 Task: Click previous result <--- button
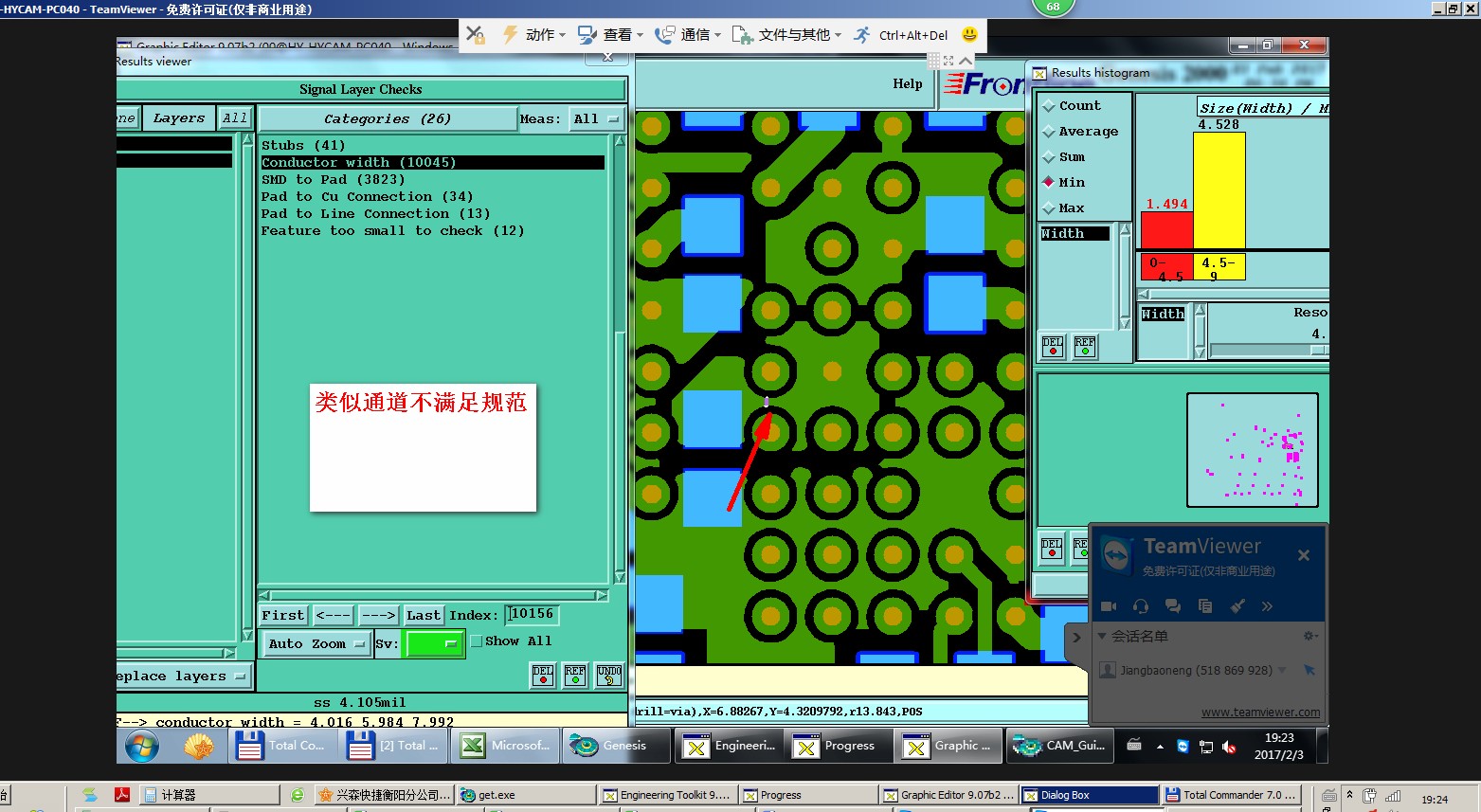334,616
